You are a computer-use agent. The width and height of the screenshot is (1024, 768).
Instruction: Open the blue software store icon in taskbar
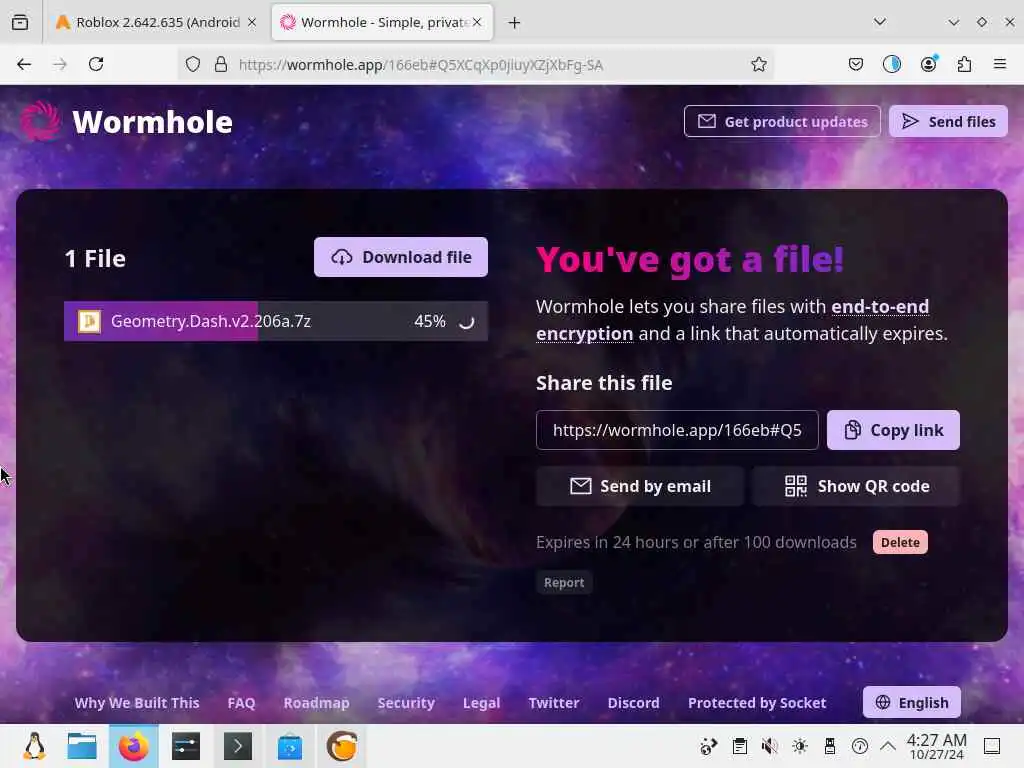click(x=290, y=746)
